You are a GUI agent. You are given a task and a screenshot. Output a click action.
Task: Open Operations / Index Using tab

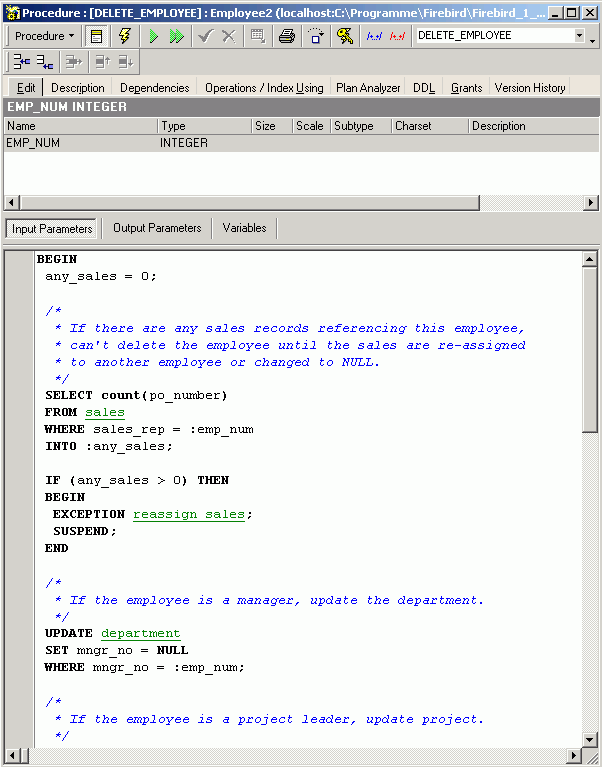(264, 88)
